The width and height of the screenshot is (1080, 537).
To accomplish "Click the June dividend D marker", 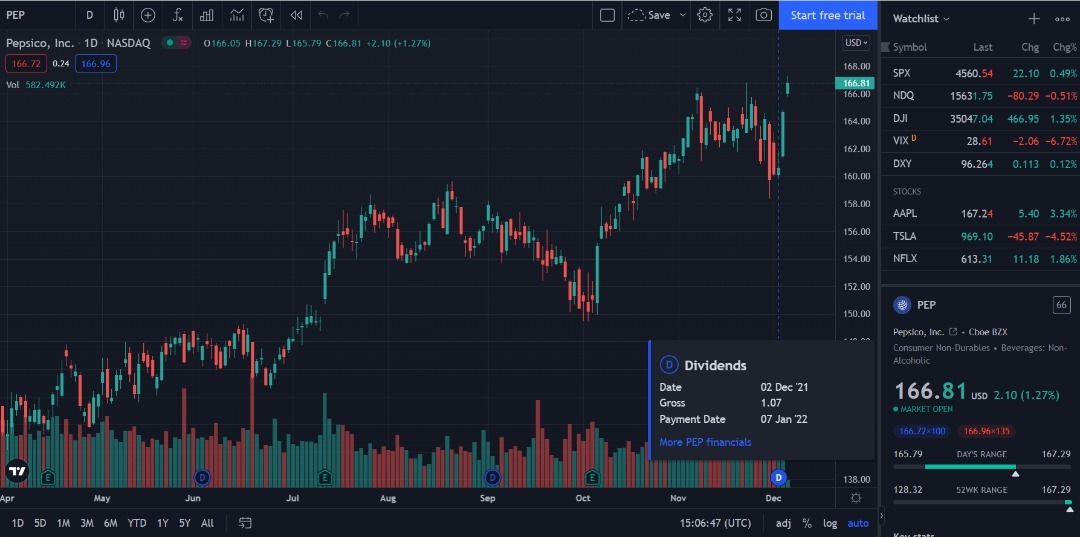I will pyautogui.click(x=202, y=476).
